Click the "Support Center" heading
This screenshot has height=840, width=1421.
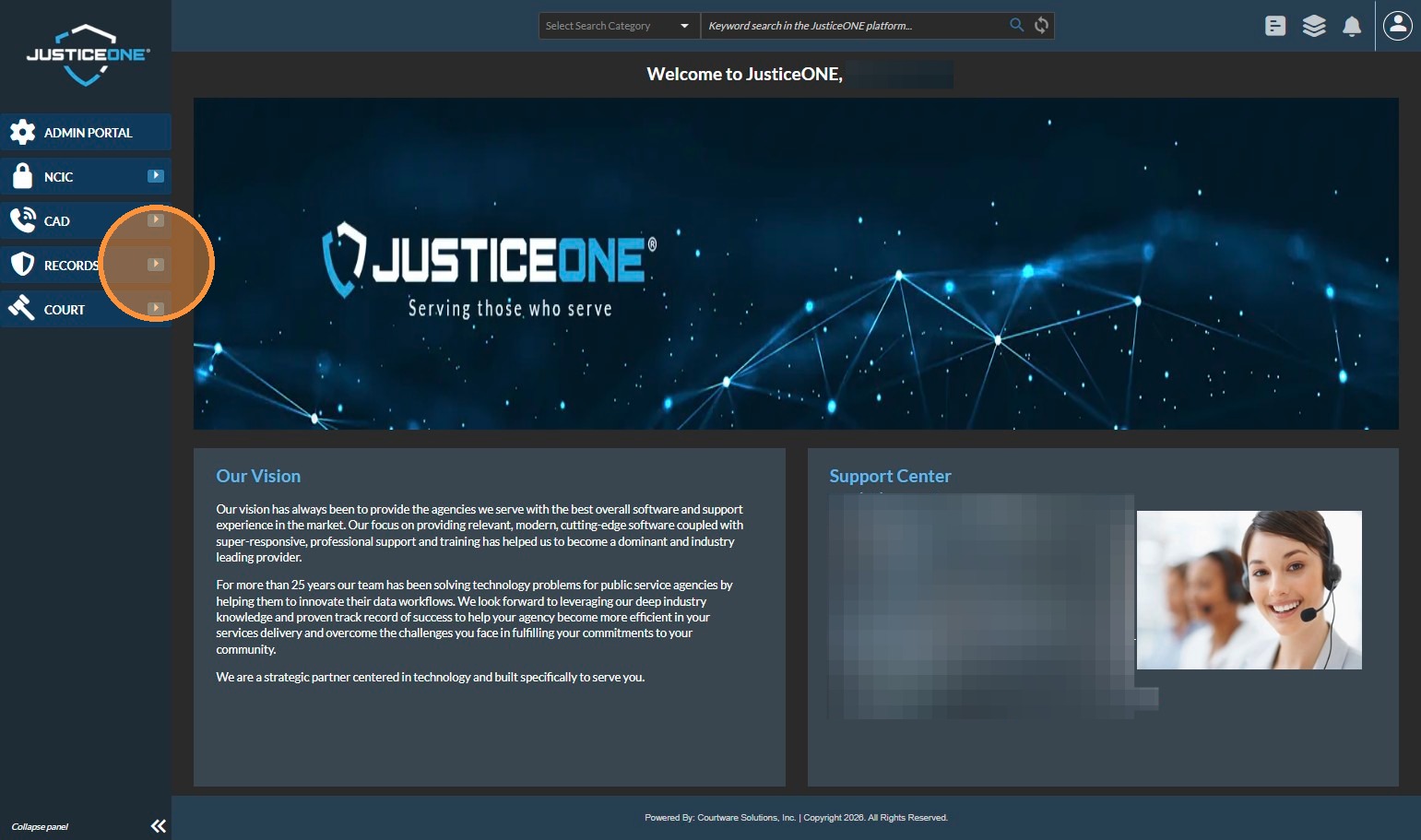click(x=890, y=476)
